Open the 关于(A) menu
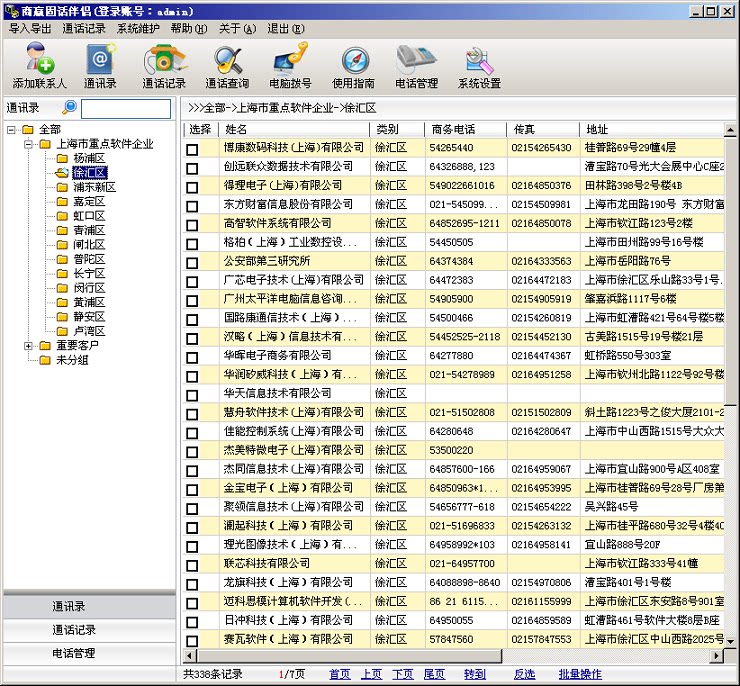Image resolution: width=740 pixels, height=686 pixels. pos(237,29)
